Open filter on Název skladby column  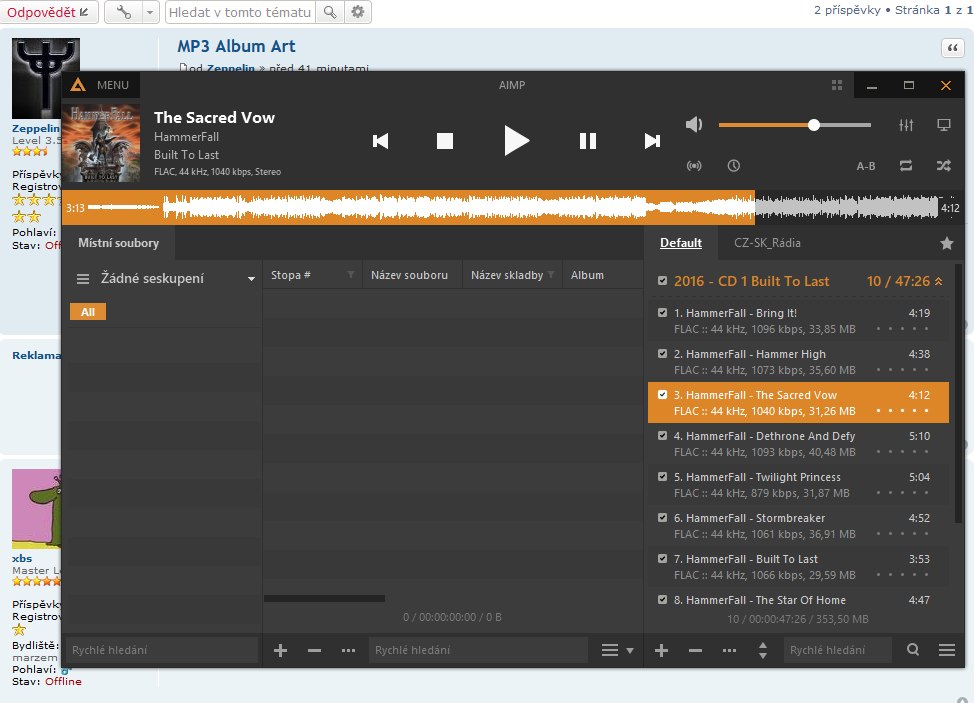pyautogui.click(x=551, y=274)
